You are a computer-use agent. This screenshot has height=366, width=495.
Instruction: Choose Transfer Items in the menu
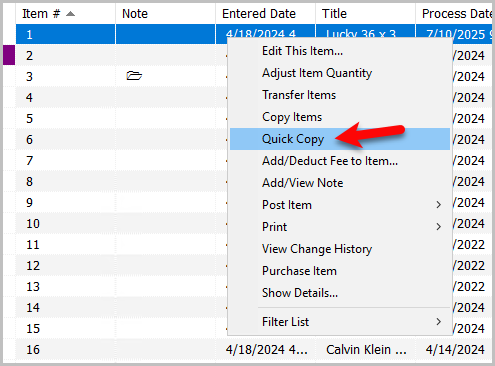[340, 95]
